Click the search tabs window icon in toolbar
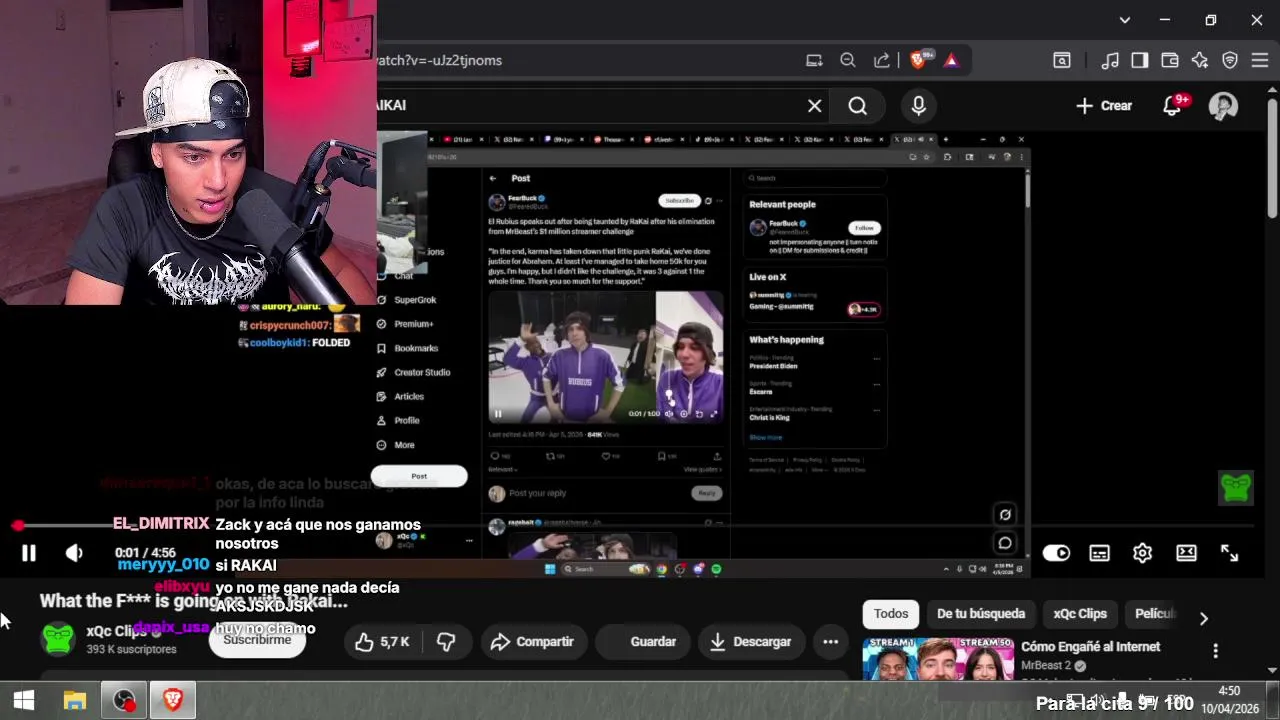 tap(1062, 60)
